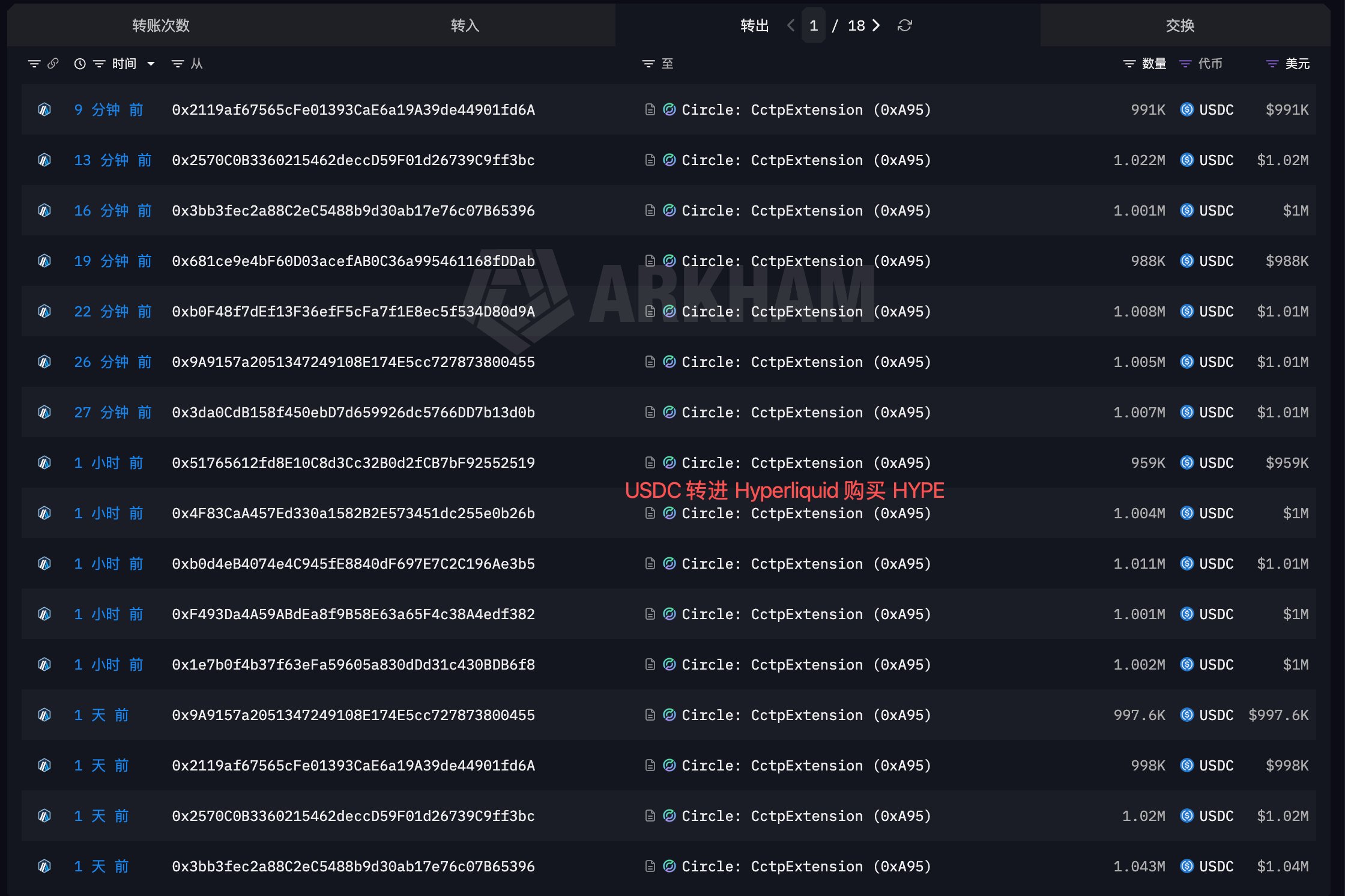Click the page number 1 input field

coord(814,25)
